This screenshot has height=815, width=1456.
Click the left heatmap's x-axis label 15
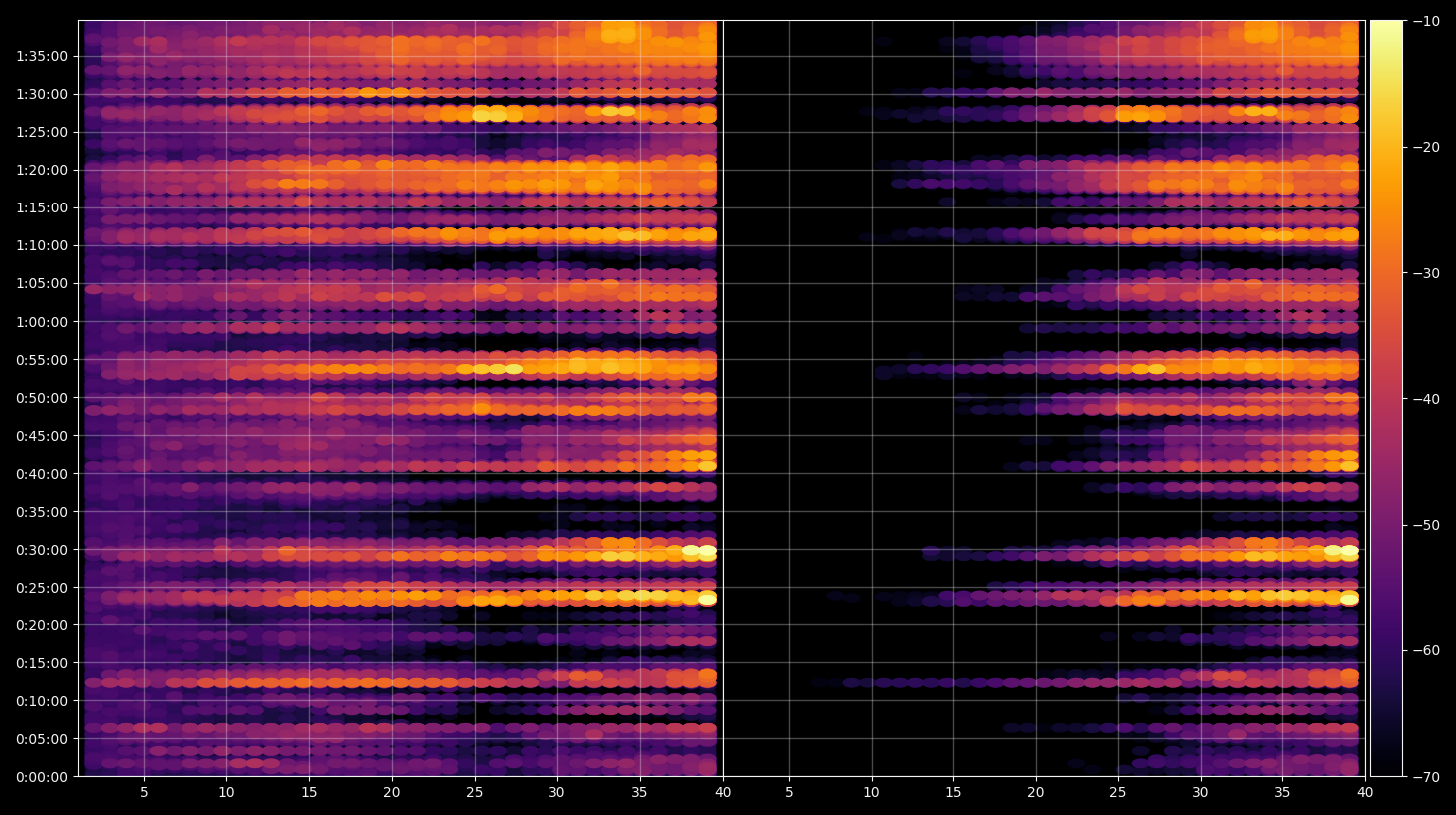pyautogui.click(x=309, y=793)
